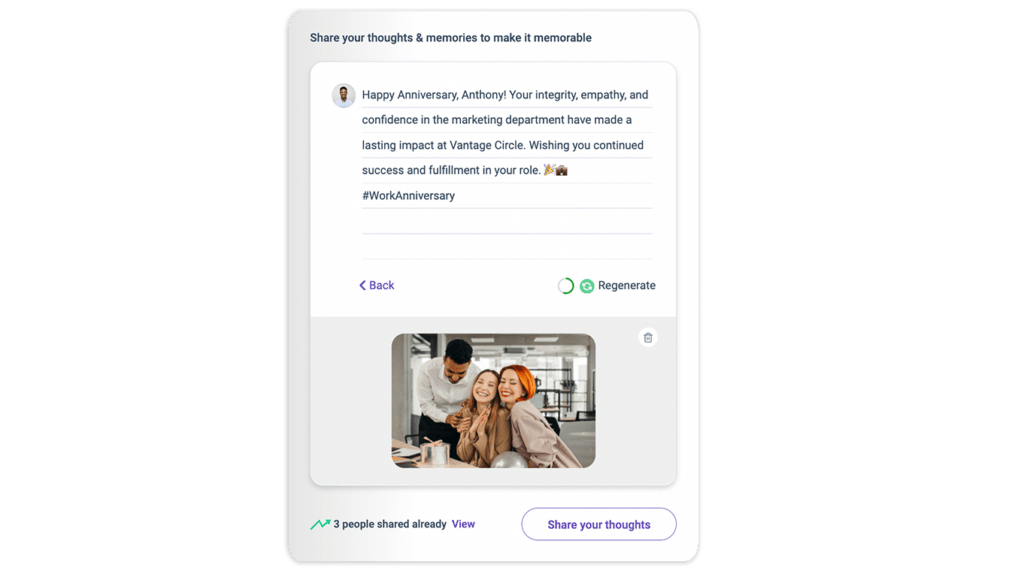Screen dimensions: 1024x574
Task: Click the empty line below the hashtag
Action: [x=507, y=221]
